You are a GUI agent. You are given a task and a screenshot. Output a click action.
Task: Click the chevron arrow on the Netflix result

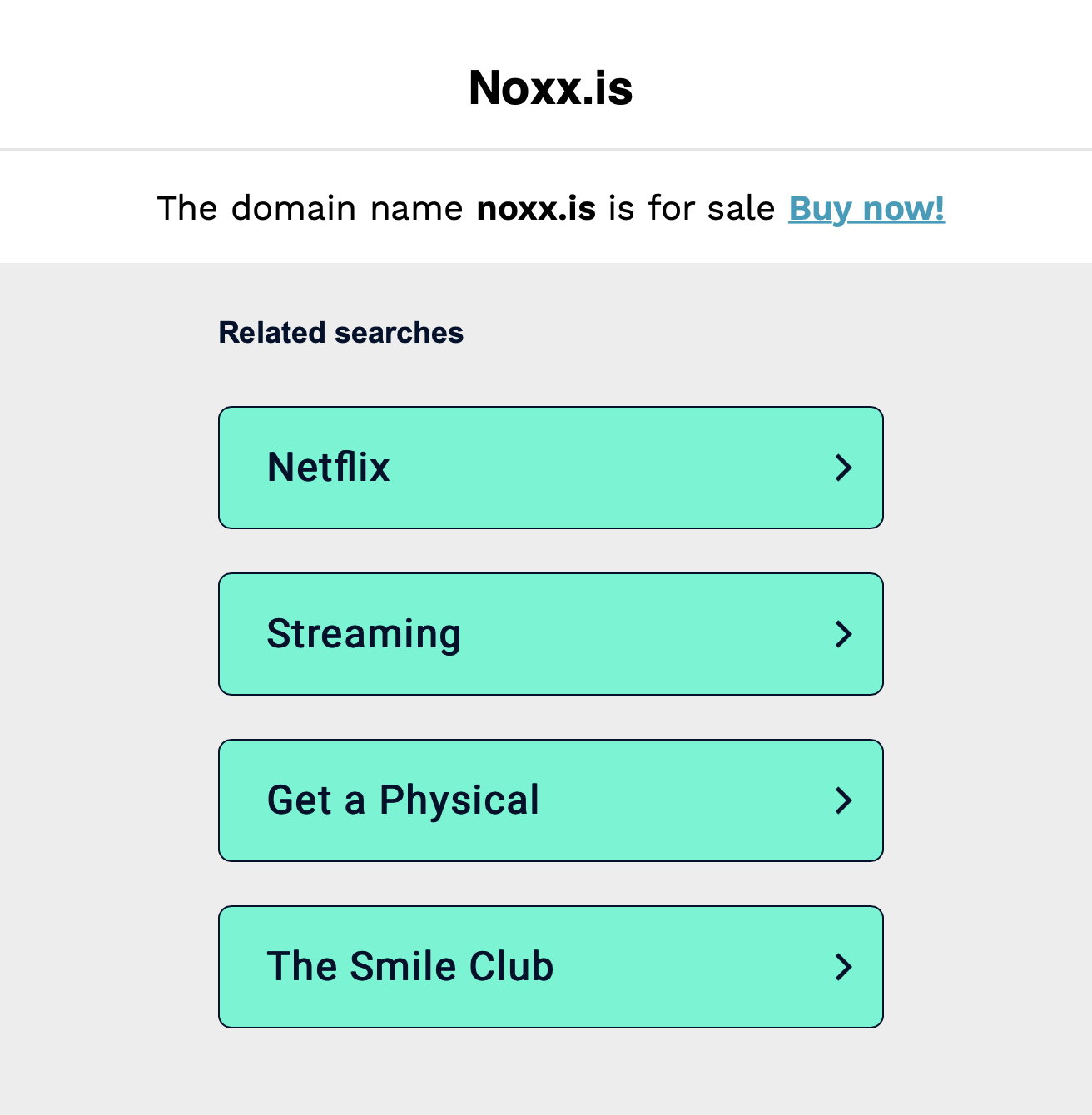tap(843, 468)
